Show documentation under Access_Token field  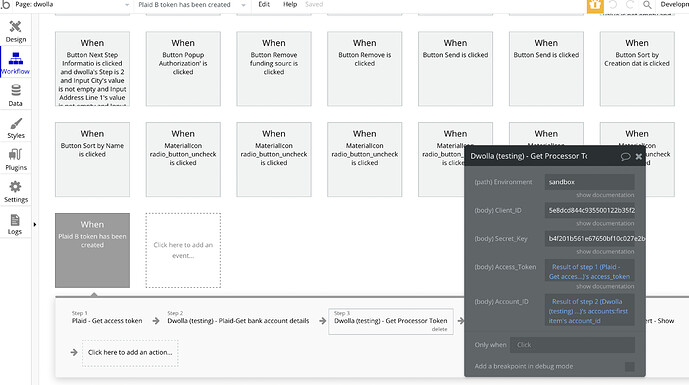(x=605, y=286)
